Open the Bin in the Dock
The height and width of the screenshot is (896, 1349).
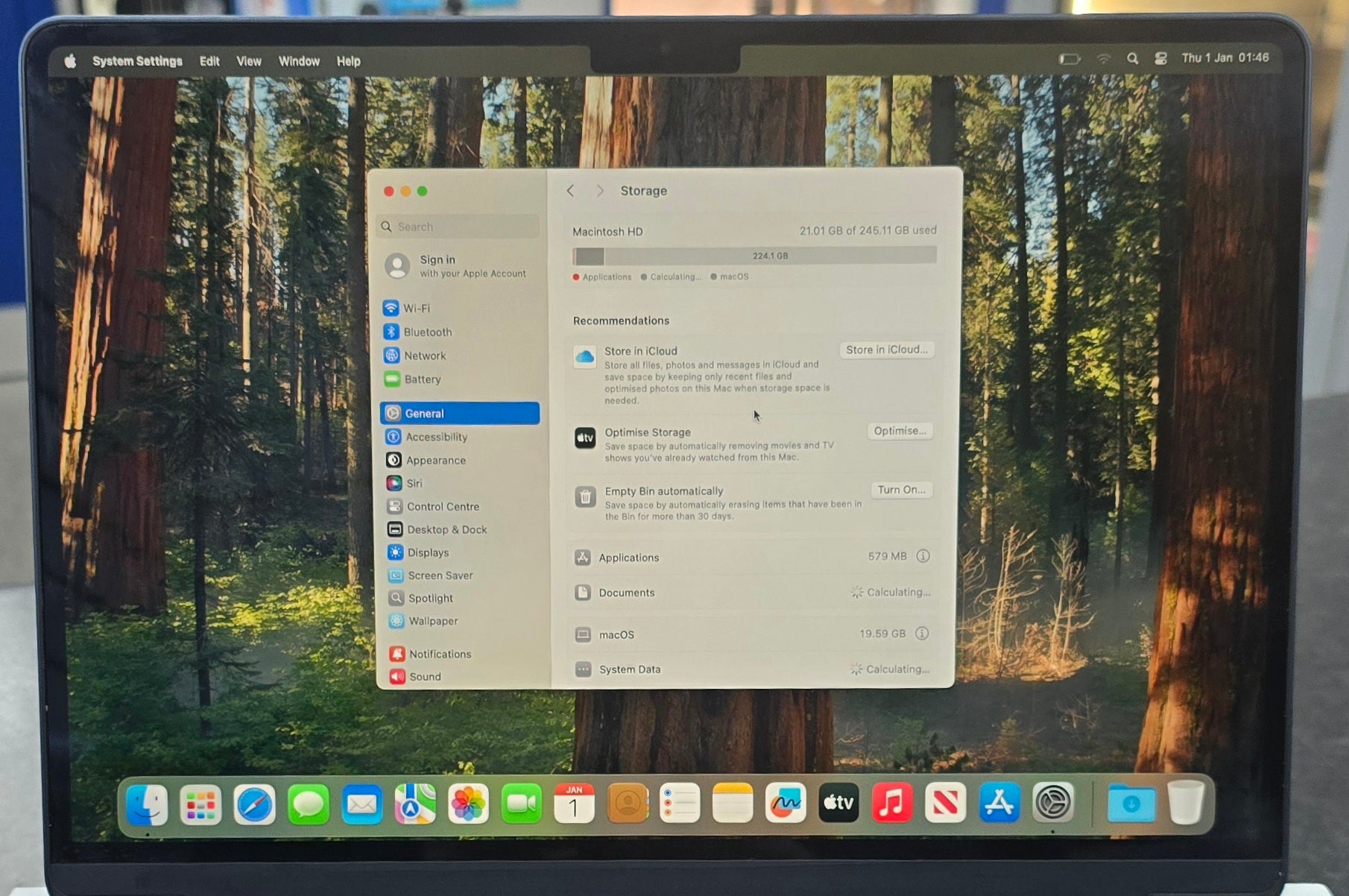pos(1186,802)
